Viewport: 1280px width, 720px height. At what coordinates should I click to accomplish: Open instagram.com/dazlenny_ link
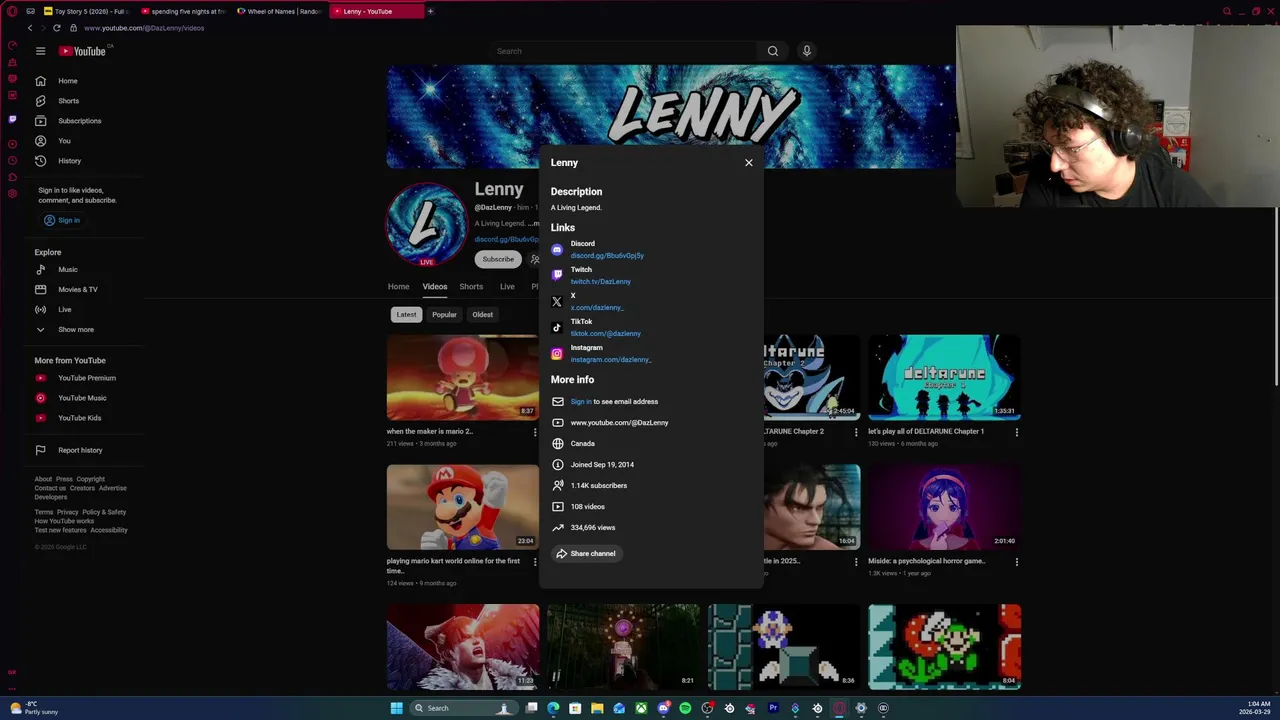click(x=611, y=360)
